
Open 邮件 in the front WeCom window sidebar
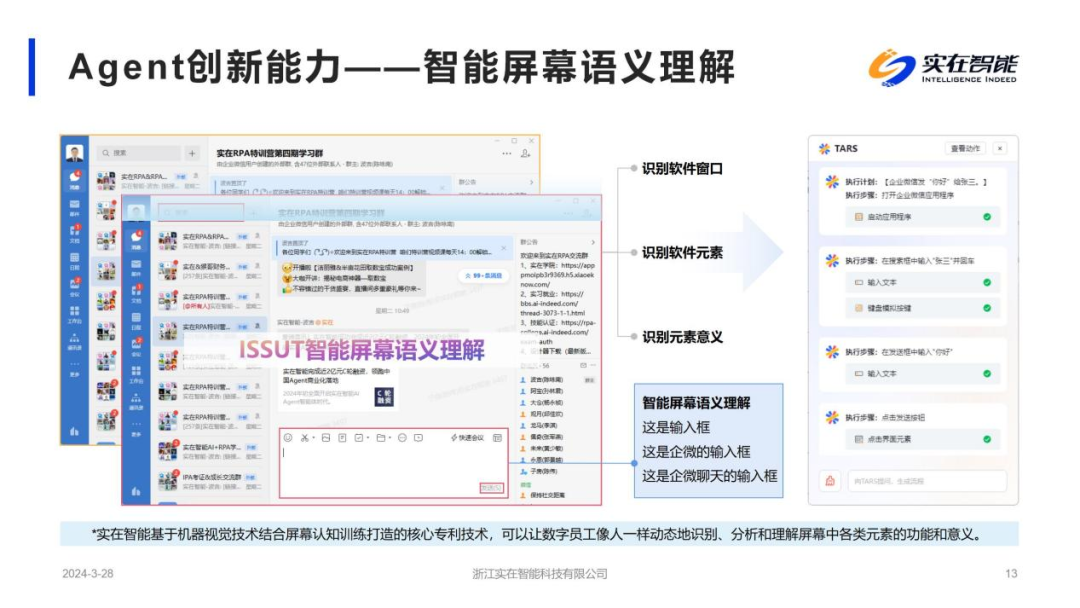pyautogui.click(x=136, y=269)
